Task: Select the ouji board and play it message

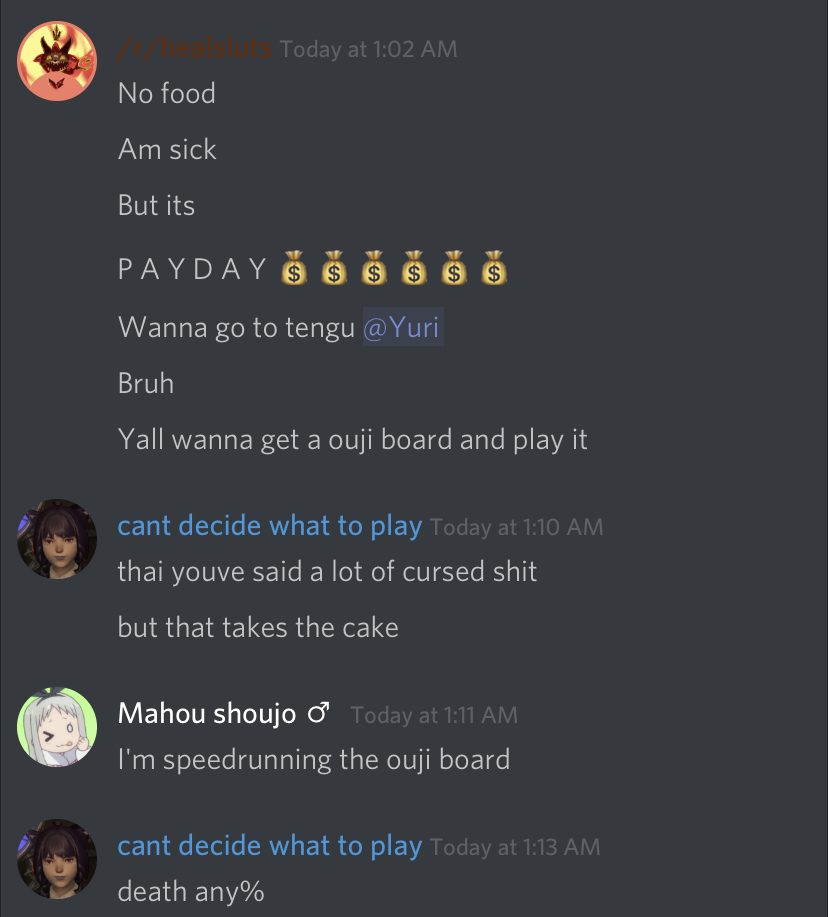Action: coord(353,440)
